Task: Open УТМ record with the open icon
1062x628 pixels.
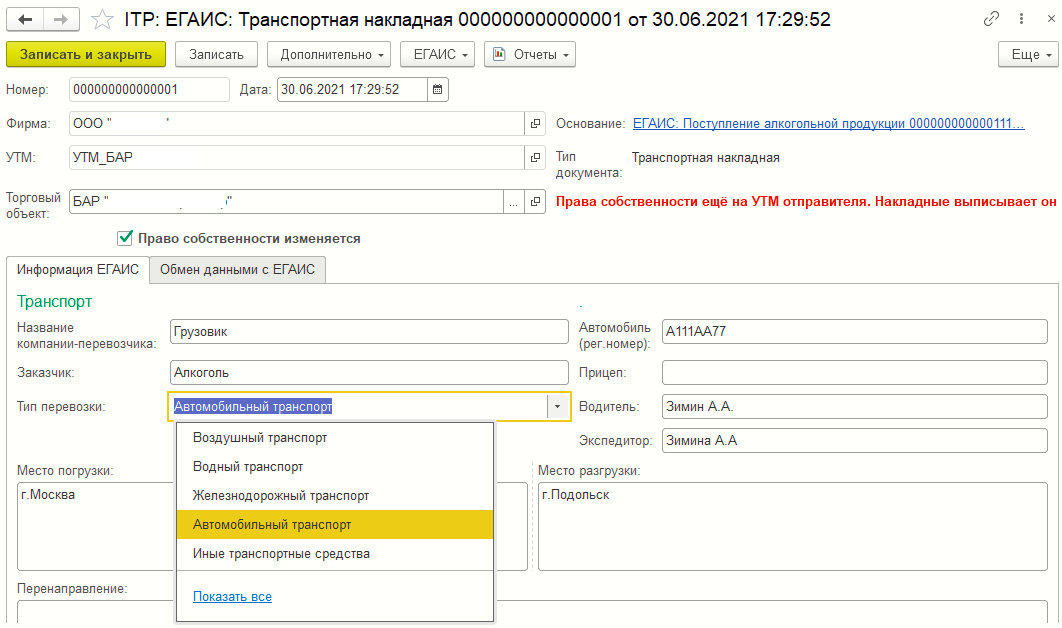Action: tap(535, 158)
